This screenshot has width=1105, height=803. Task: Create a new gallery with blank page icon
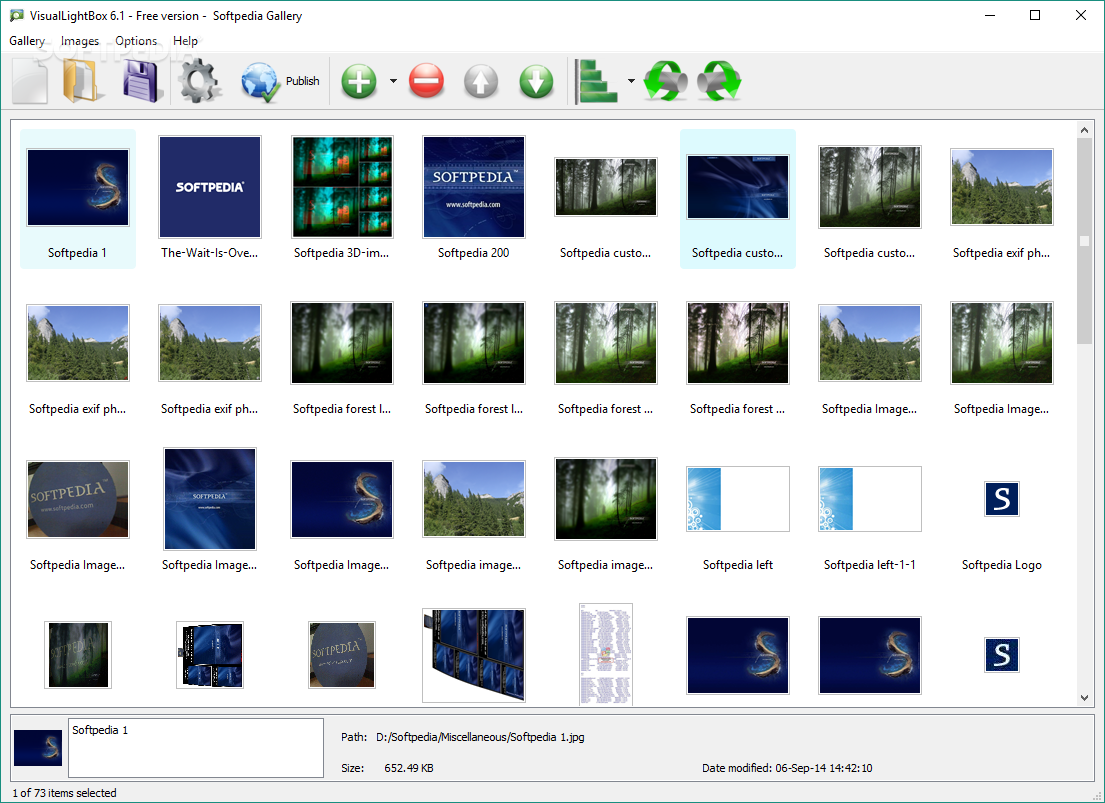(30, 82)
